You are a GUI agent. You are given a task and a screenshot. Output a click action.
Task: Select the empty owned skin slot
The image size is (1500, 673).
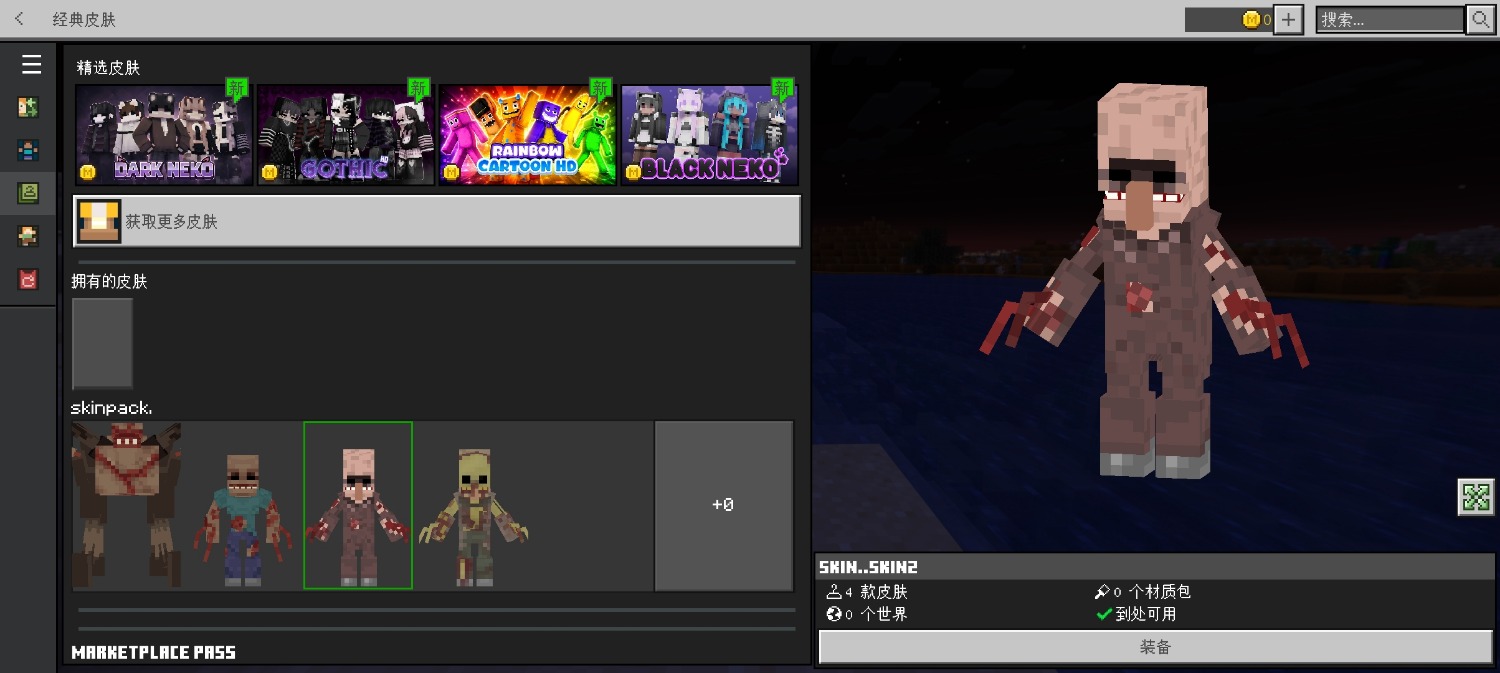pos(102,343)
